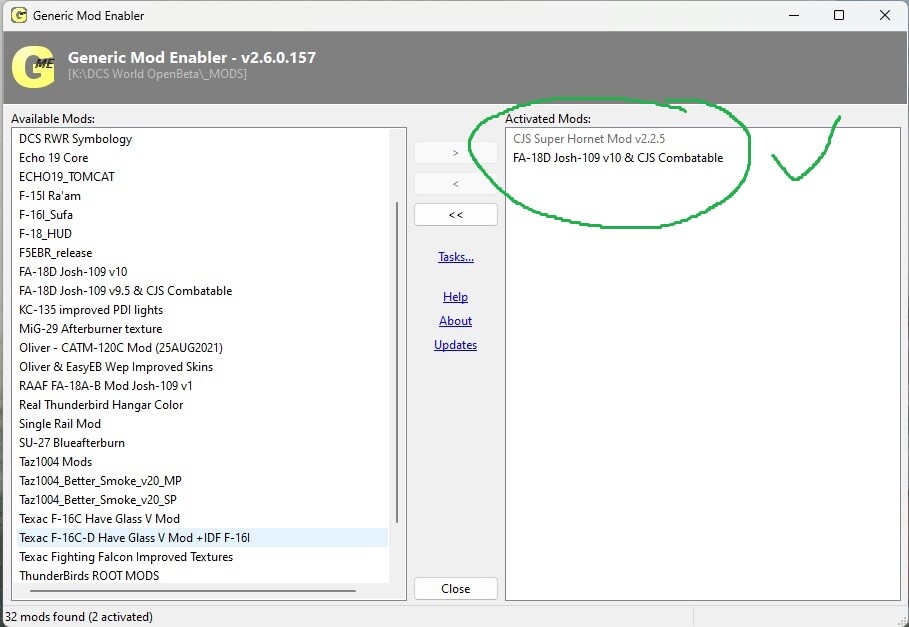The width and height of the screenshot is (909, 627).
Task: Click the disable mod < button
Action: (456, 184)
